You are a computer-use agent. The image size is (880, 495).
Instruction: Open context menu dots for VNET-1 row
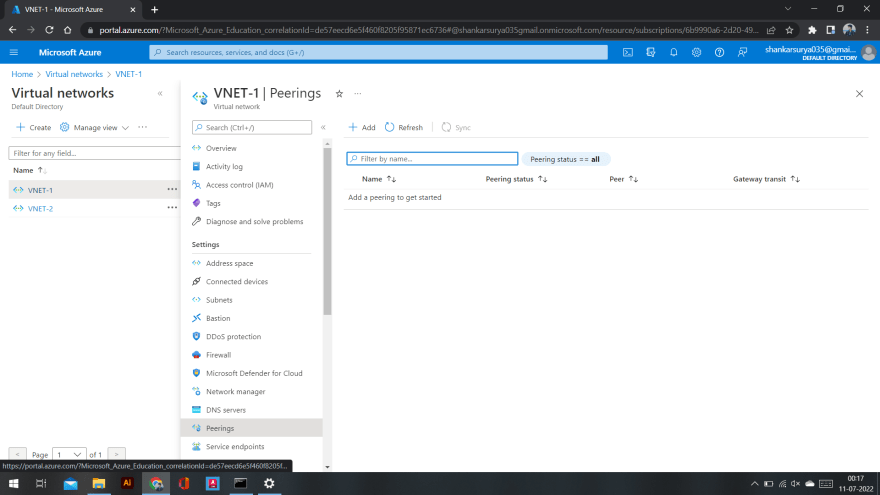(x=172, y=190)
